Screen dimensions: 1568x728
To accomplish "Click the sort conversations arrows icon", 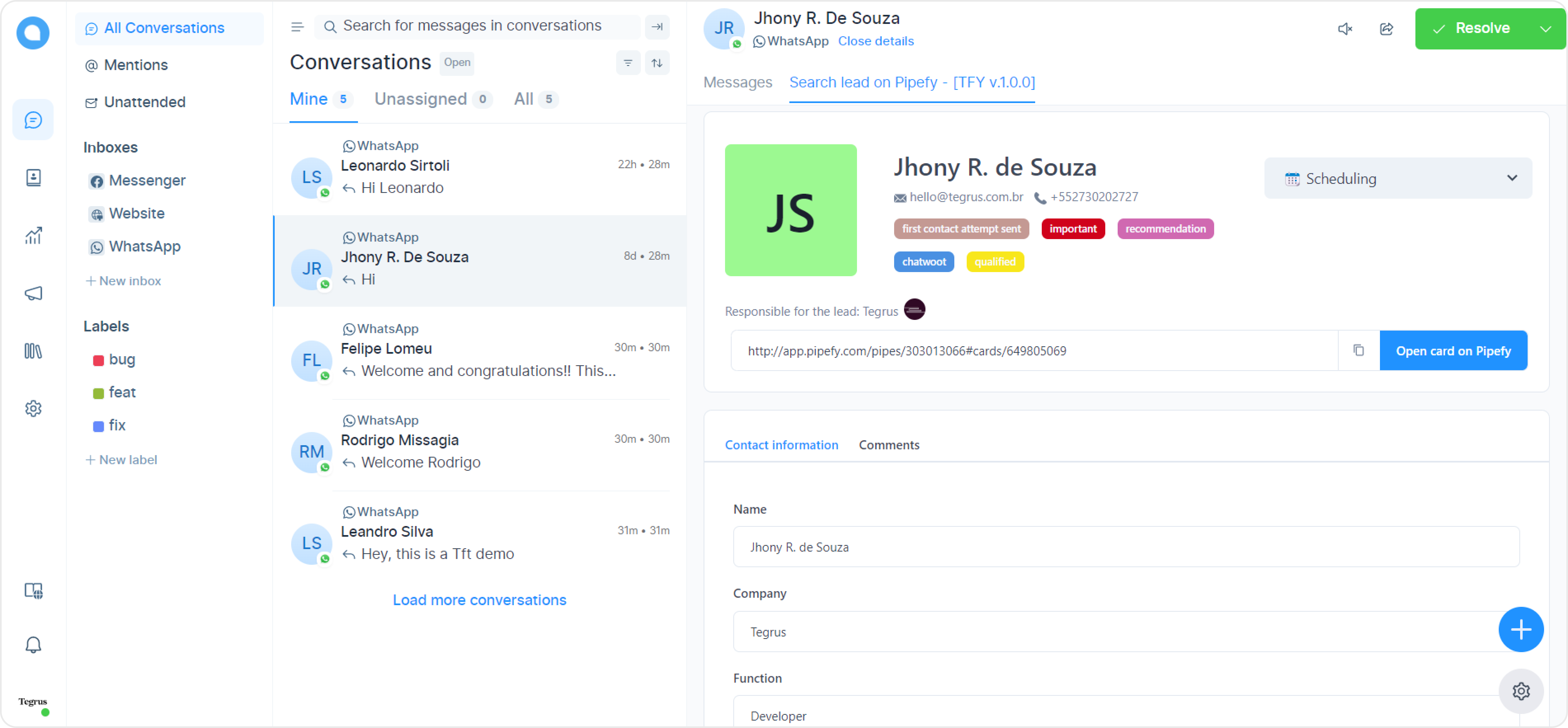I will tap(657, 63).
